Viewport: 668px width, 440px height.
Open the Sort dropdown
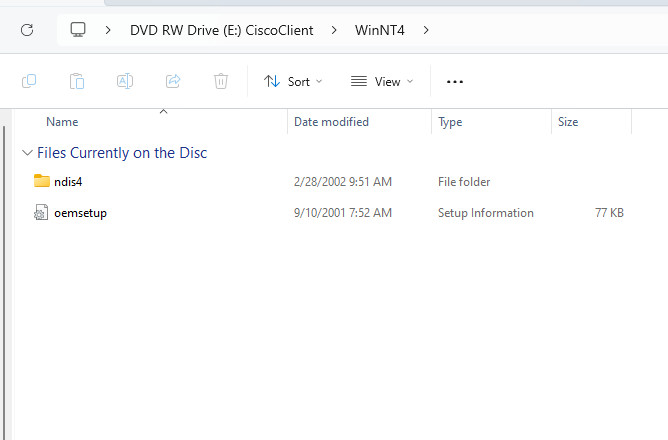(293, 81)
